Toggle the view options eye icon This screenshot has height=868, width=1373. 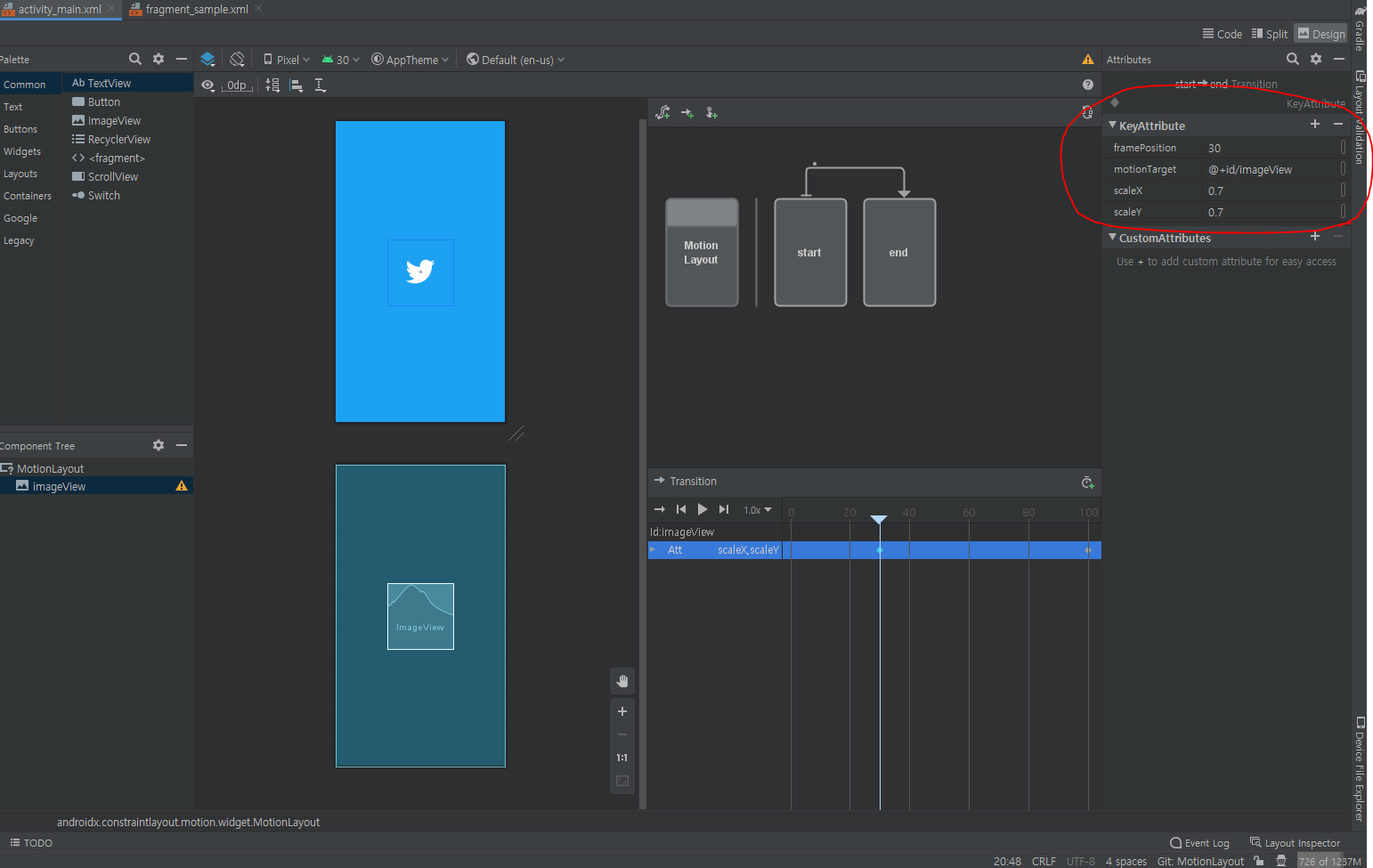(x=207, y=85)
